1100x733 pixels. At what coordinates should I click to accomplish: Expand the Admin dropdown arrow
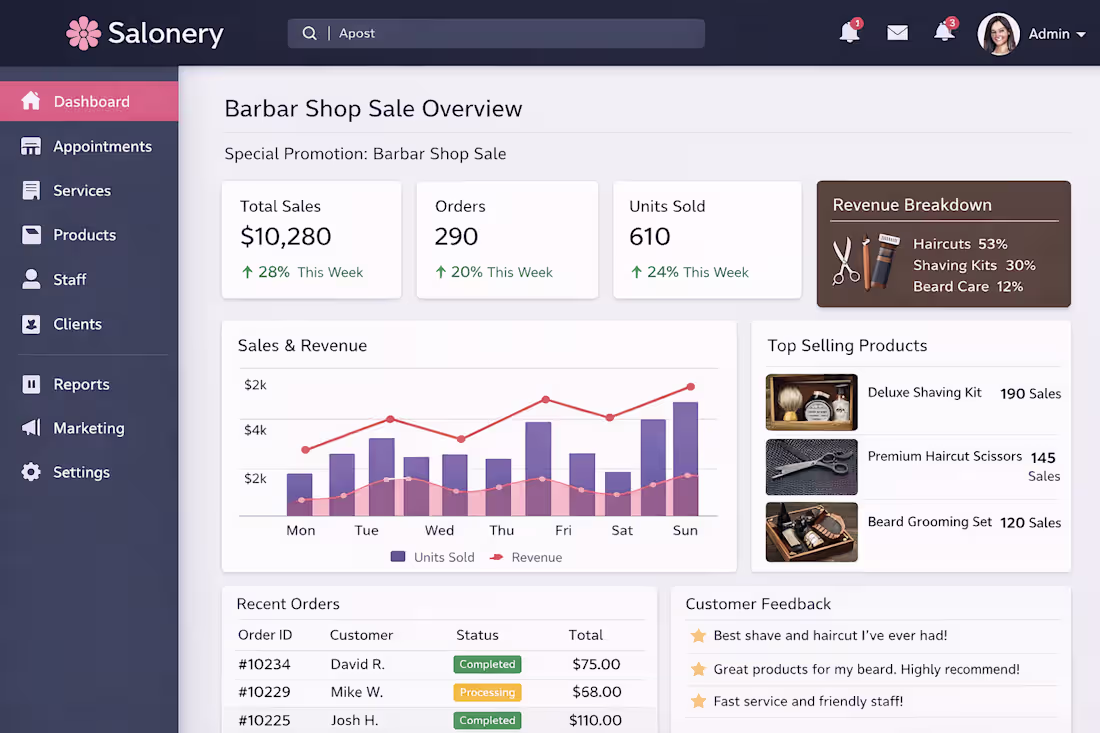1081,34
